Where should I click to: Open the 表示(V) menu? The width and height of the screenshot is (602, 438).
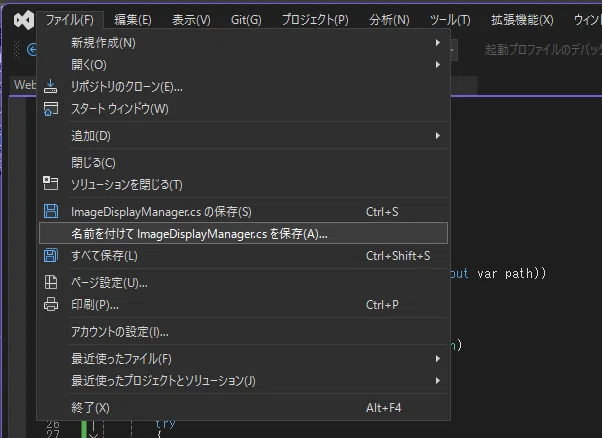(x=191, y=20)
